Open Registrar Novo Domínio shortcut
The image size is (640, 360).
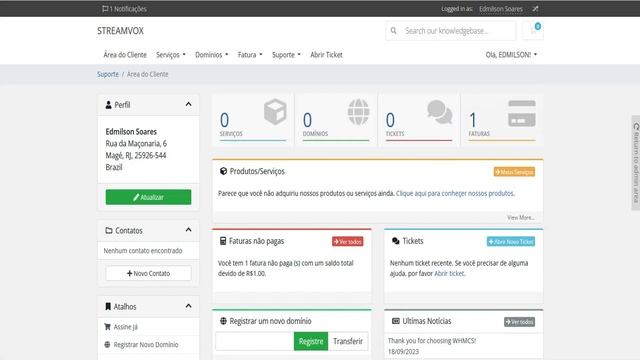click(x=148, y=344)
